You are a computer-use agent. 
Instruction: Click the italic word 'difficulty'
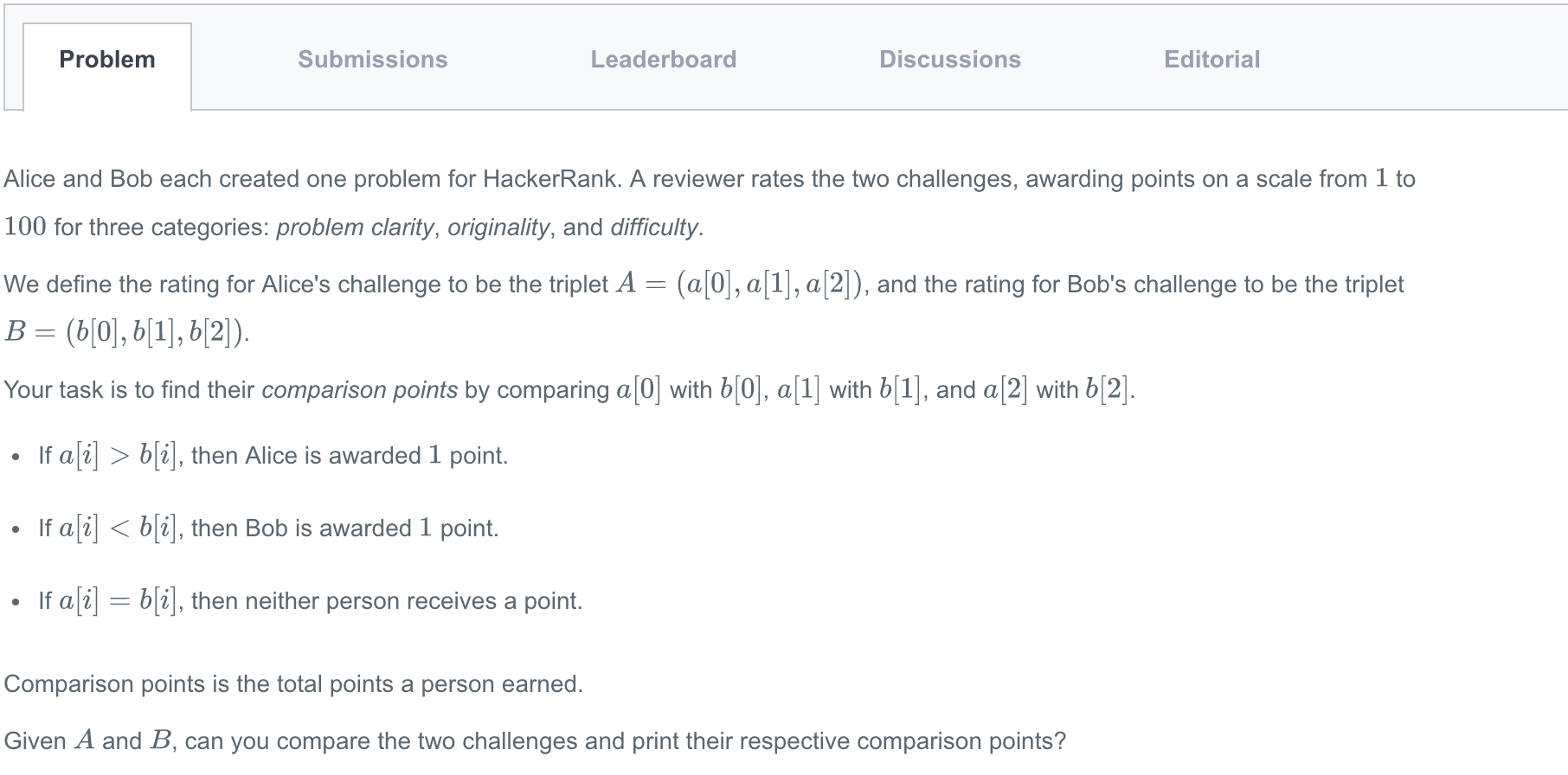(x=654, y=227)
